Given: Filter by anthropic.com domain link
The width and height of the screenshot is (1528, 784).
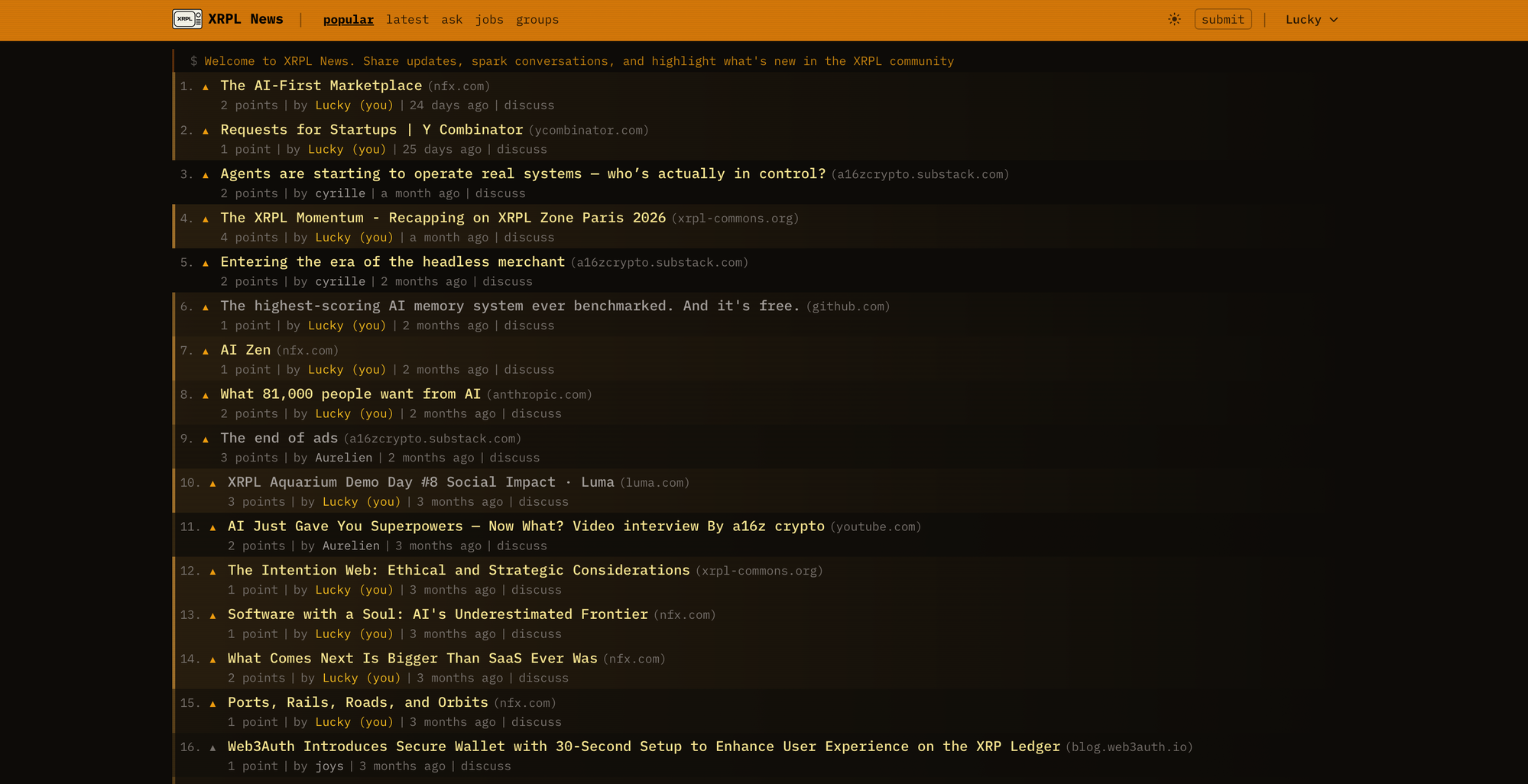Looking at the screenshot, I should pos(539,395).
